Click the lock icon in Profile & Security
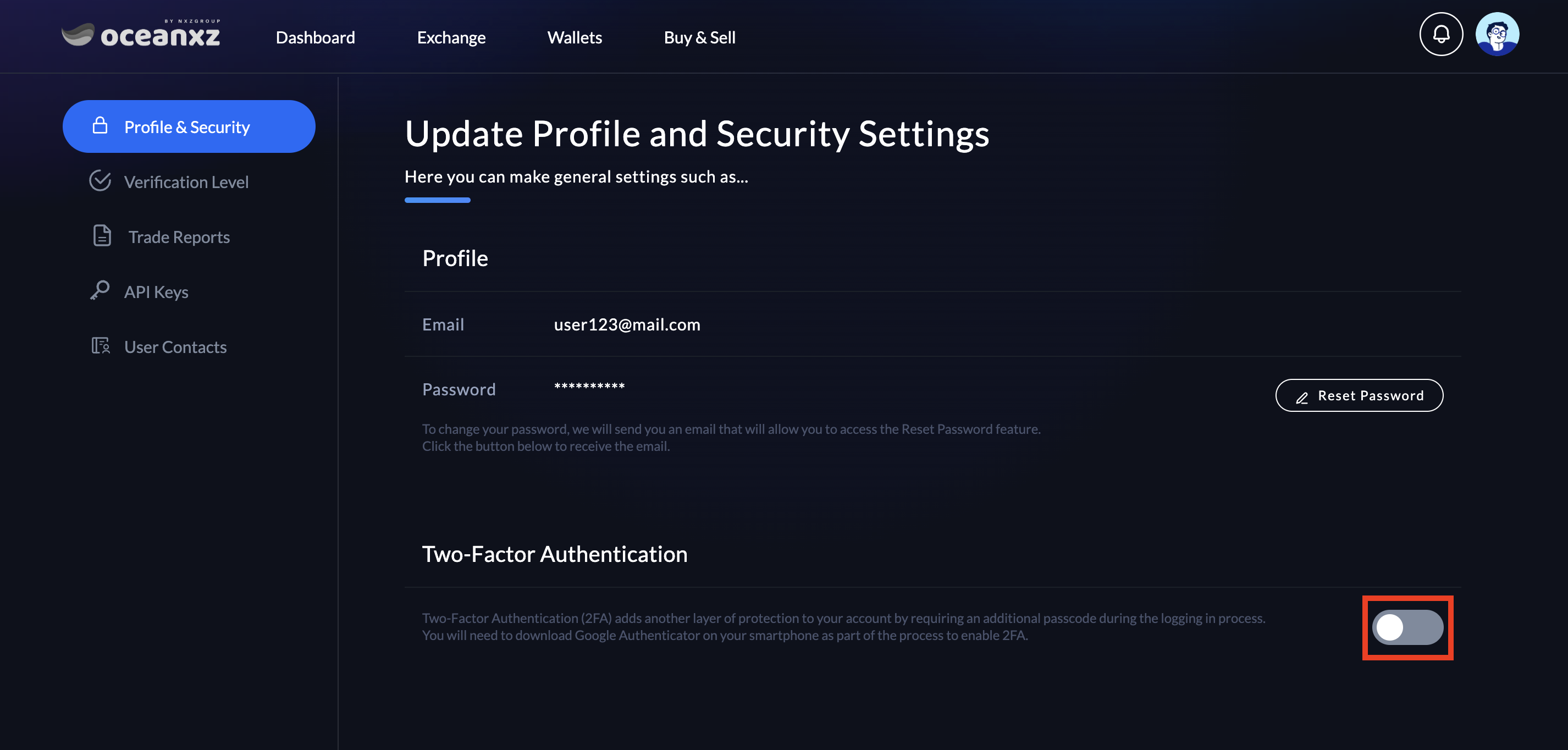 100,125
